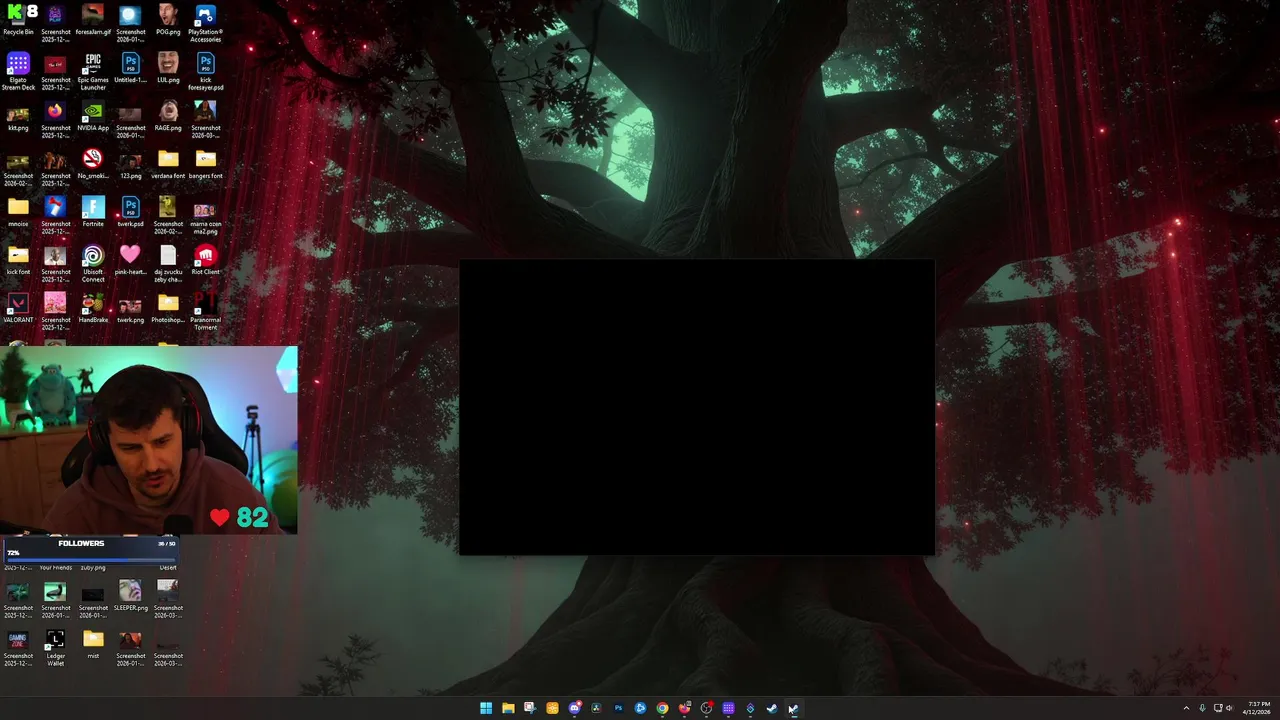Launch Ubisoft Connect shortcut
This screenshot has height=720, width=1280.
[93, 263]
